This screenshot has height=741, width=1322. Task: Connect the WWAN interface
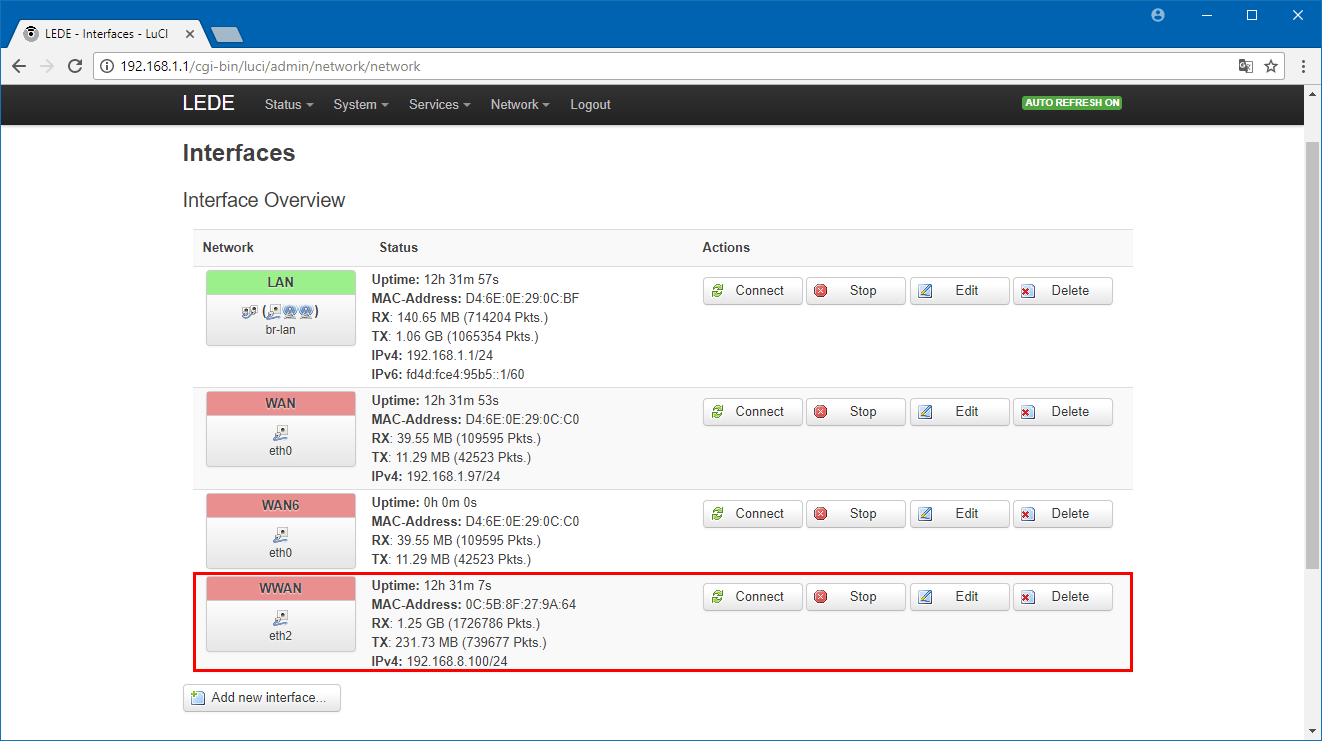tap(753, 597)
